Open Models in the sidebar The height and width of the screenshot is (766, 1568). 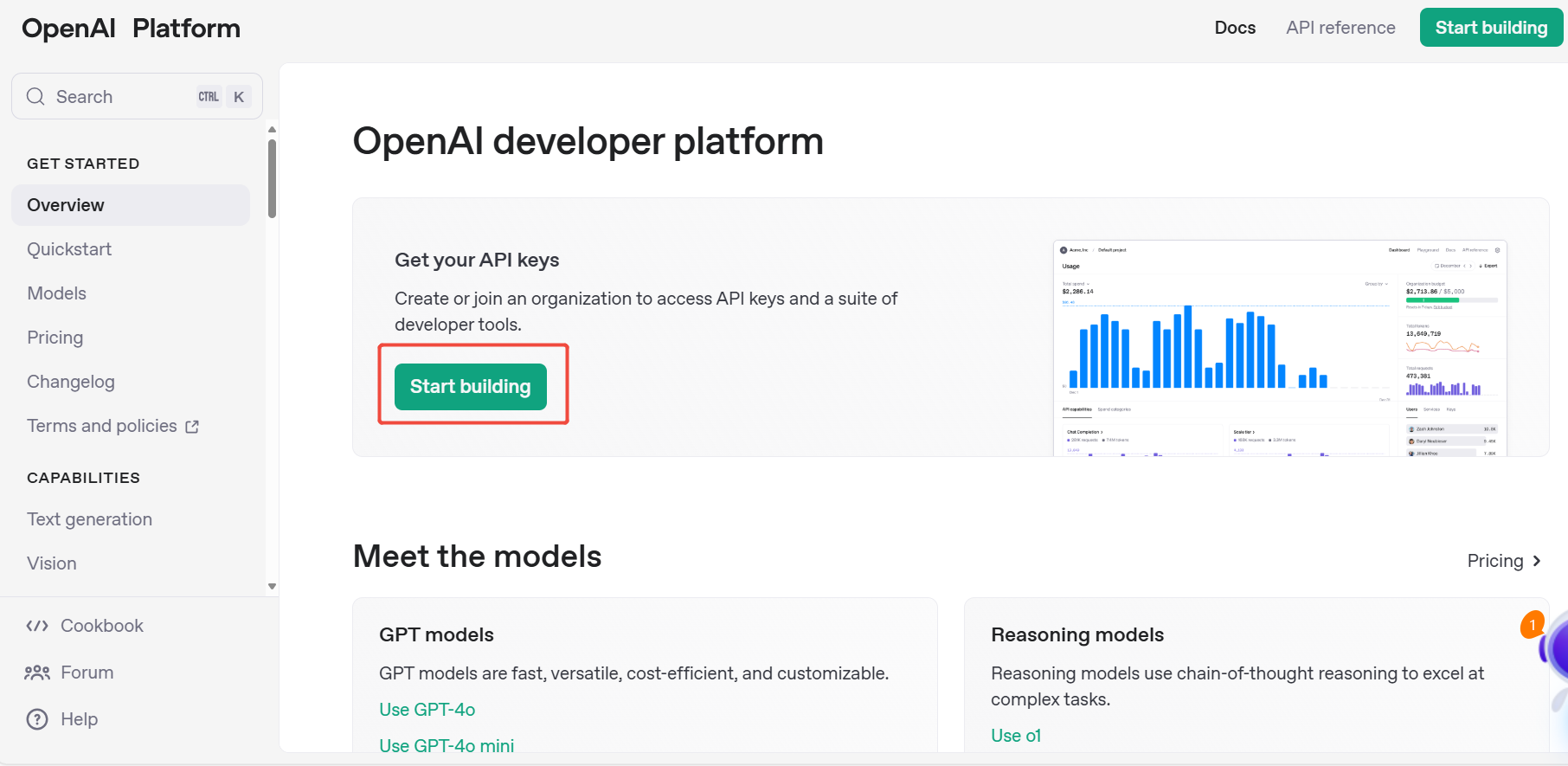tap(57, 293)
